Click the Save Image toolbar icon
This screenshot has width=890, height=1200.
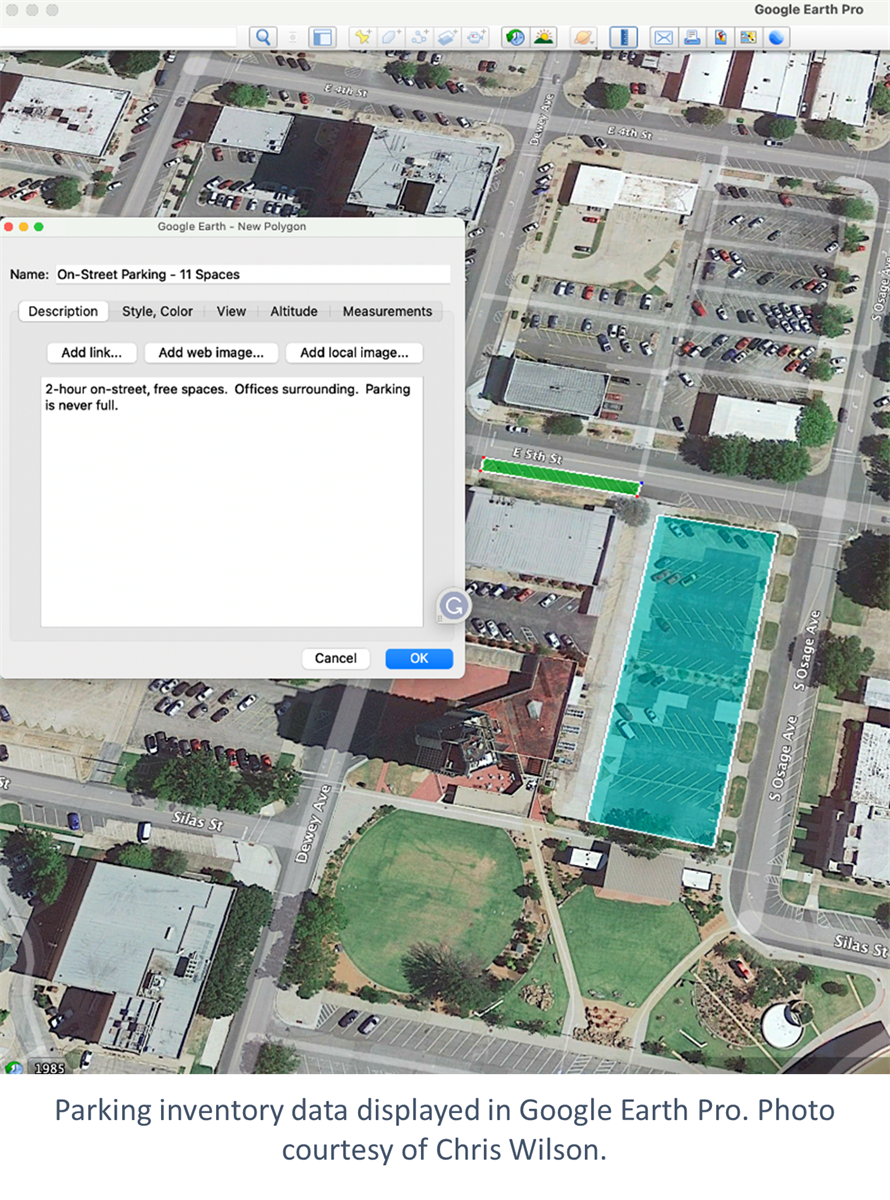pos(719,37)
